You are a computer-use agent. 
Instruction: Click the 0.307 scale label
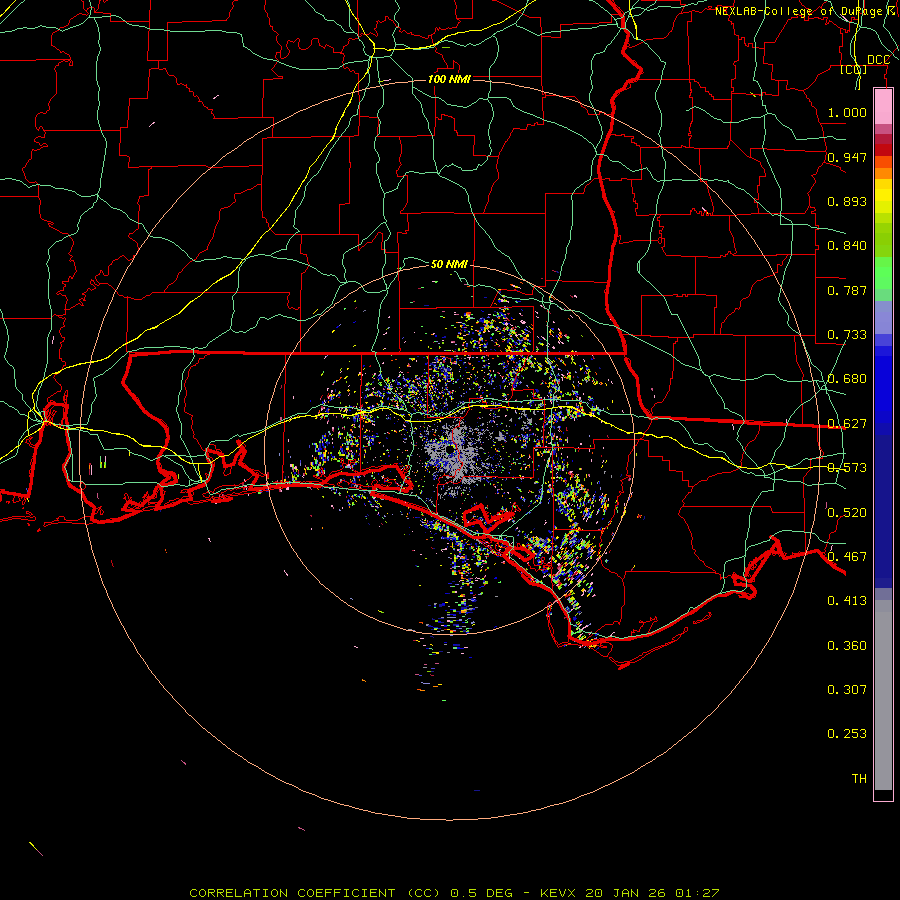847,690
